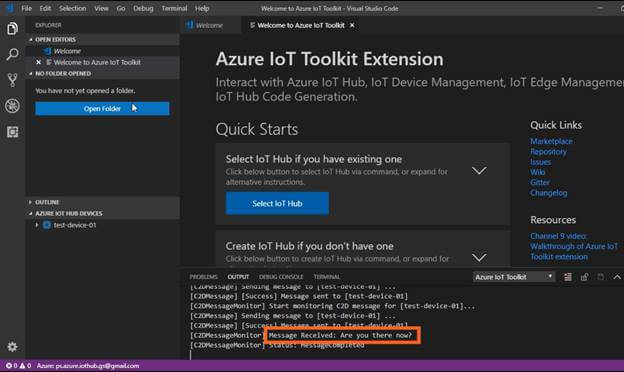624x372 pixels.
Task: Open the Debug menu
Action: [x=143, y=8]
